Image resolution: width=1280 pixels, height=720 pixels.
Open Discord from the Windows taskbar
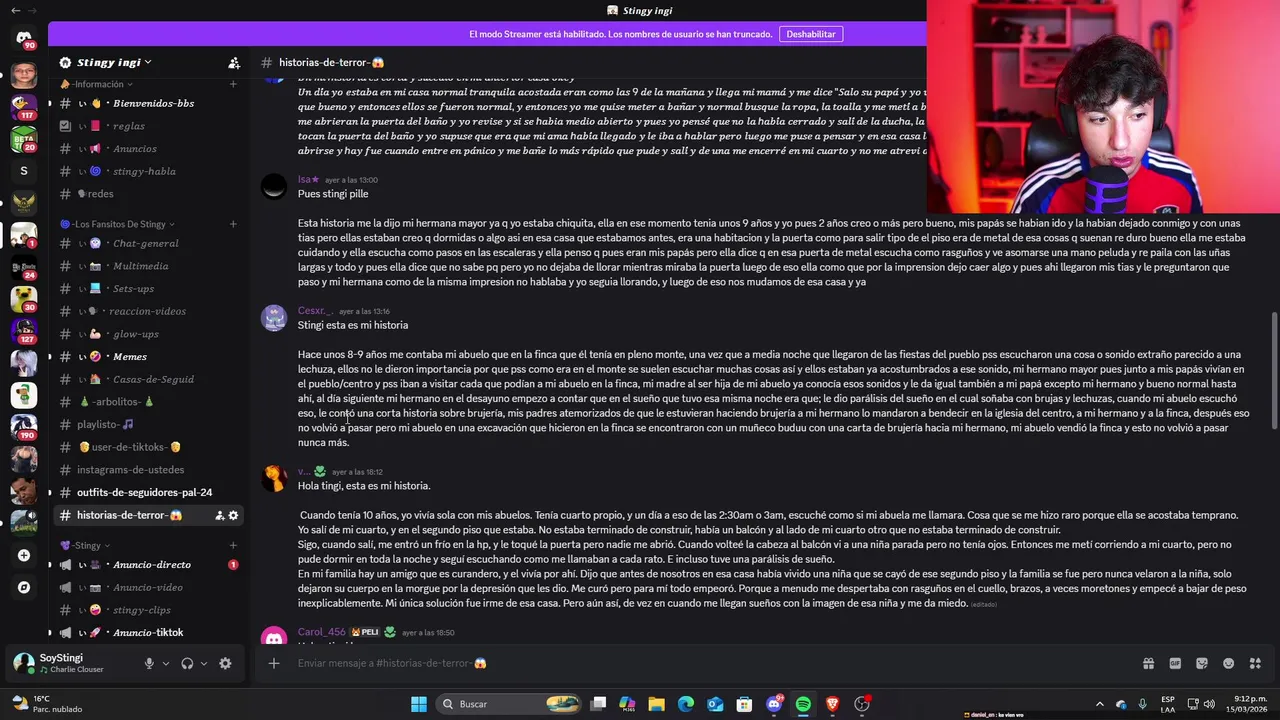774,704
